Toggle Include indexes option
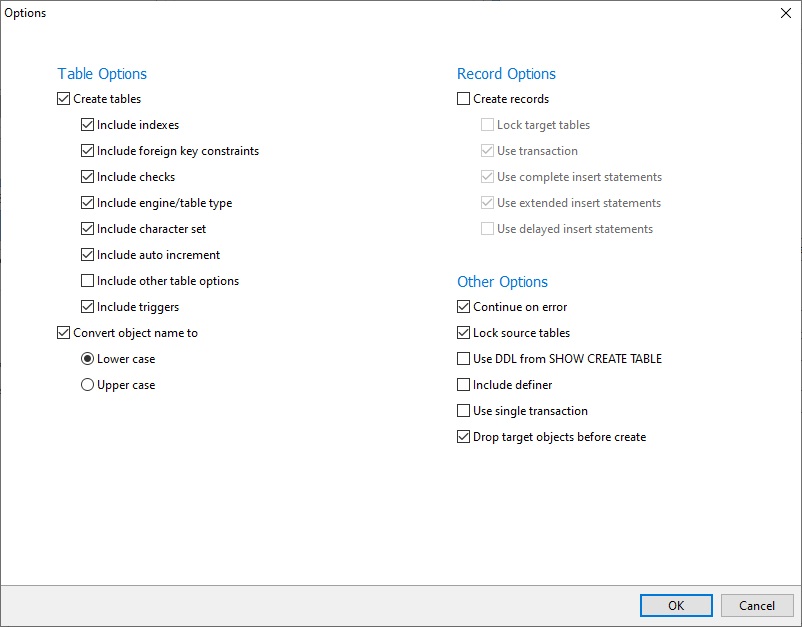Viewport: 802px width, 627px height. click(x=88, y=125)
